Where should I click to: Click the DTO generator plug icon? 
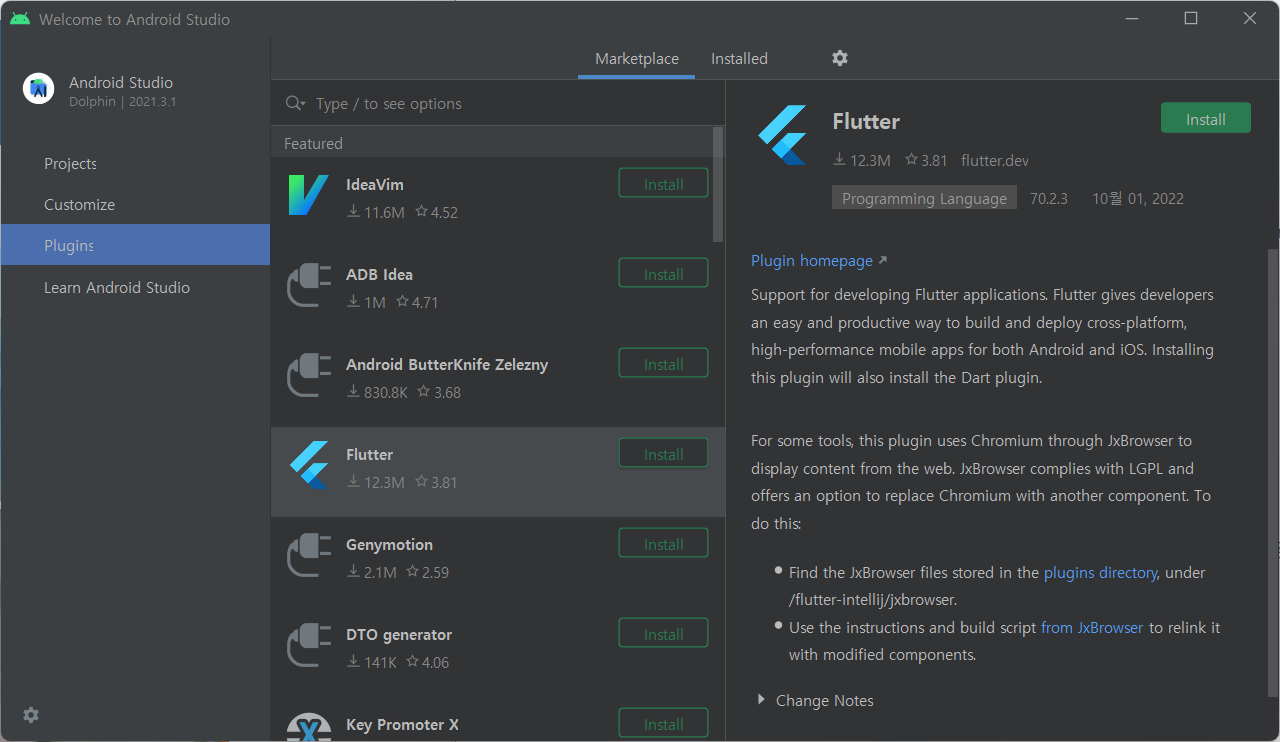[x=308, y=645]
